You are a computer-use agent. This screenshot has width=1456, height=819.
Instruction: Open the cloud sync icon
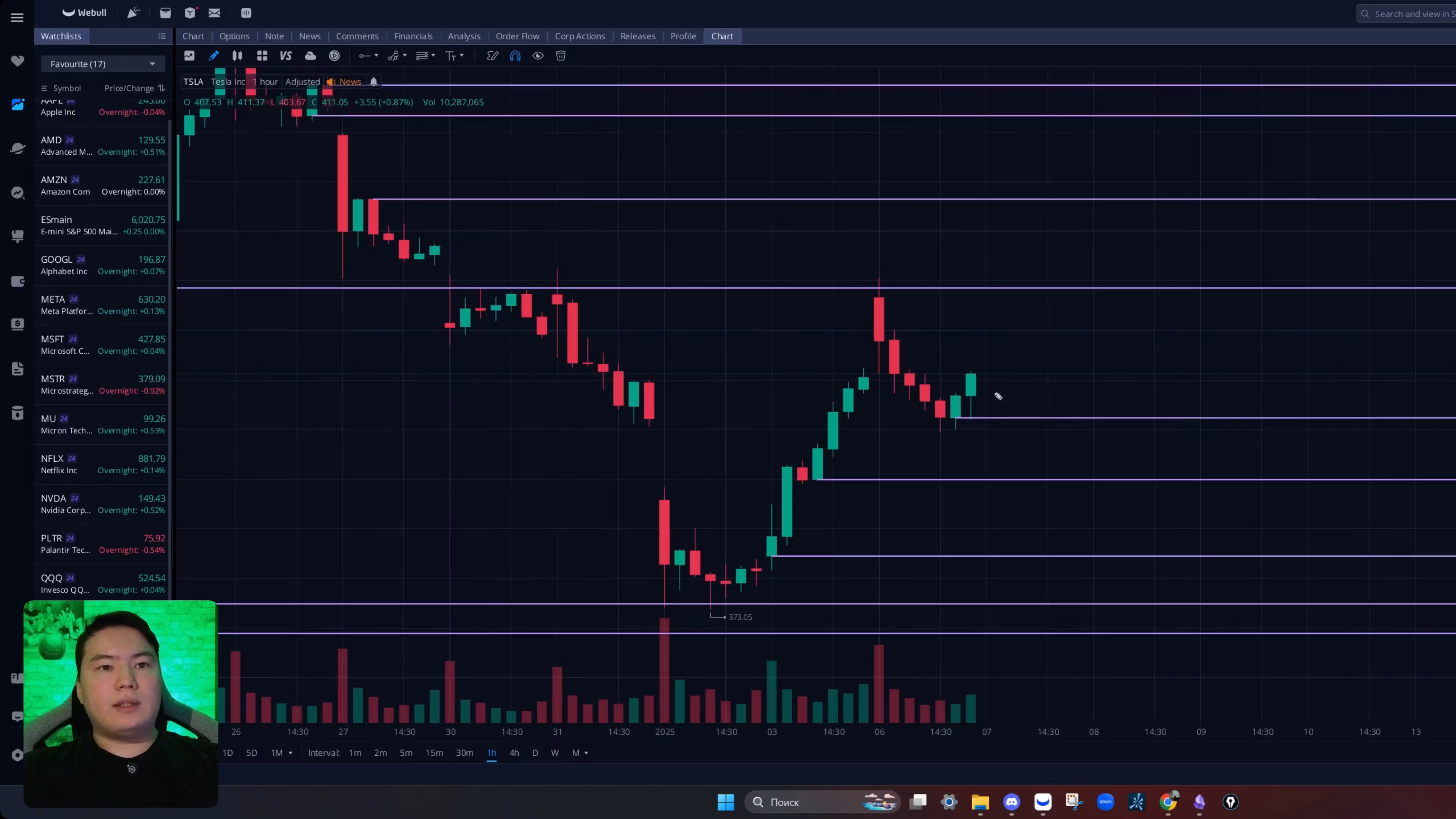[310, 56]
